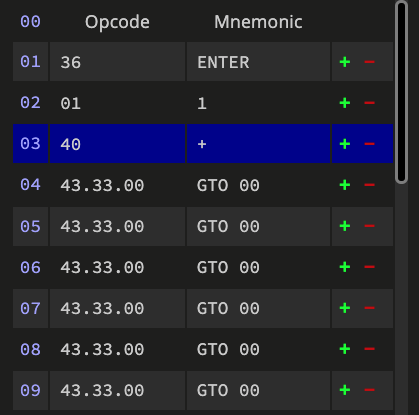This screenshot has width=419, height=415.
Task: Add a line after step 04
Action: tap(345, 185)
